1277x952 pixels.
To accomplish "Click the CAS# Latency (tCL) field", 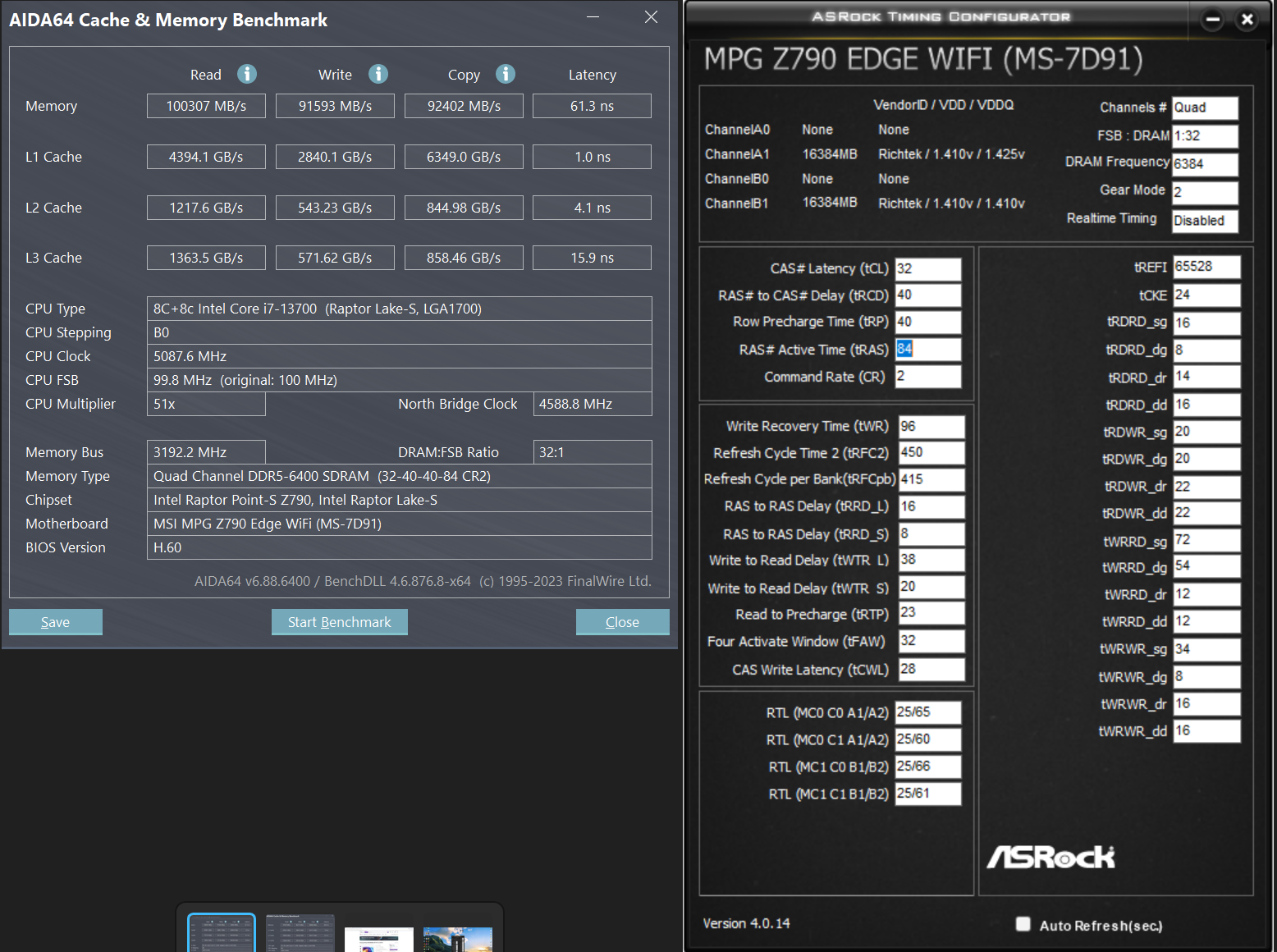I will (927, 269).
